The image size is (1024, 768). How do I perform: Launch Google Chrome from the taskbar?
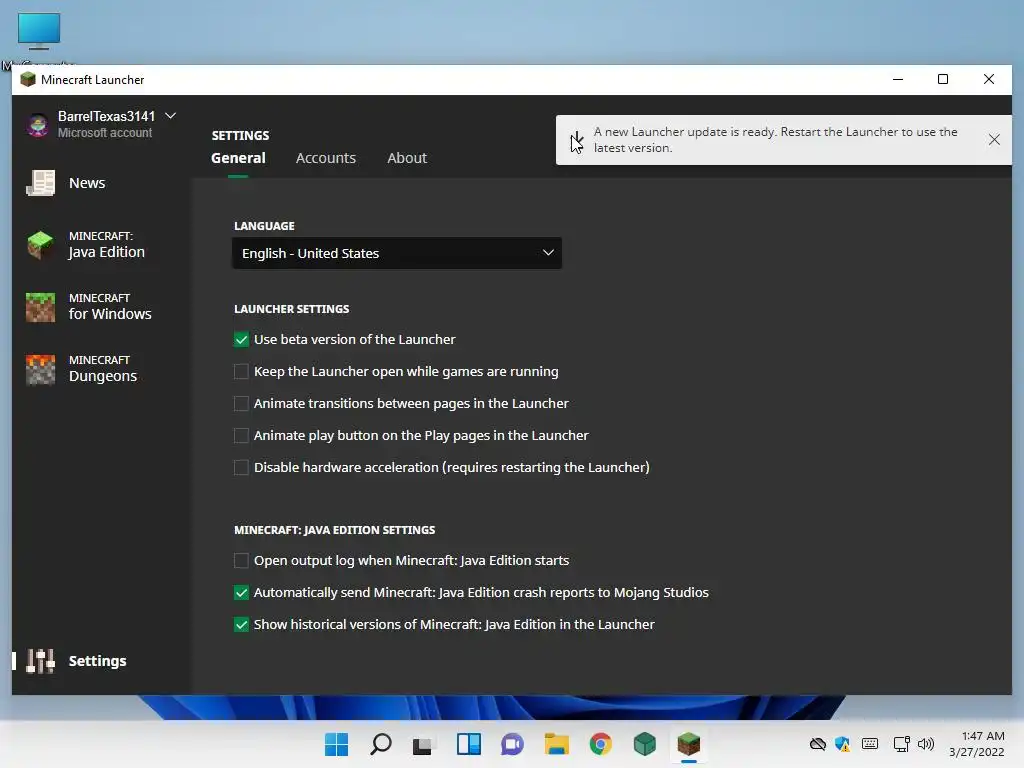tap(601, 744)
